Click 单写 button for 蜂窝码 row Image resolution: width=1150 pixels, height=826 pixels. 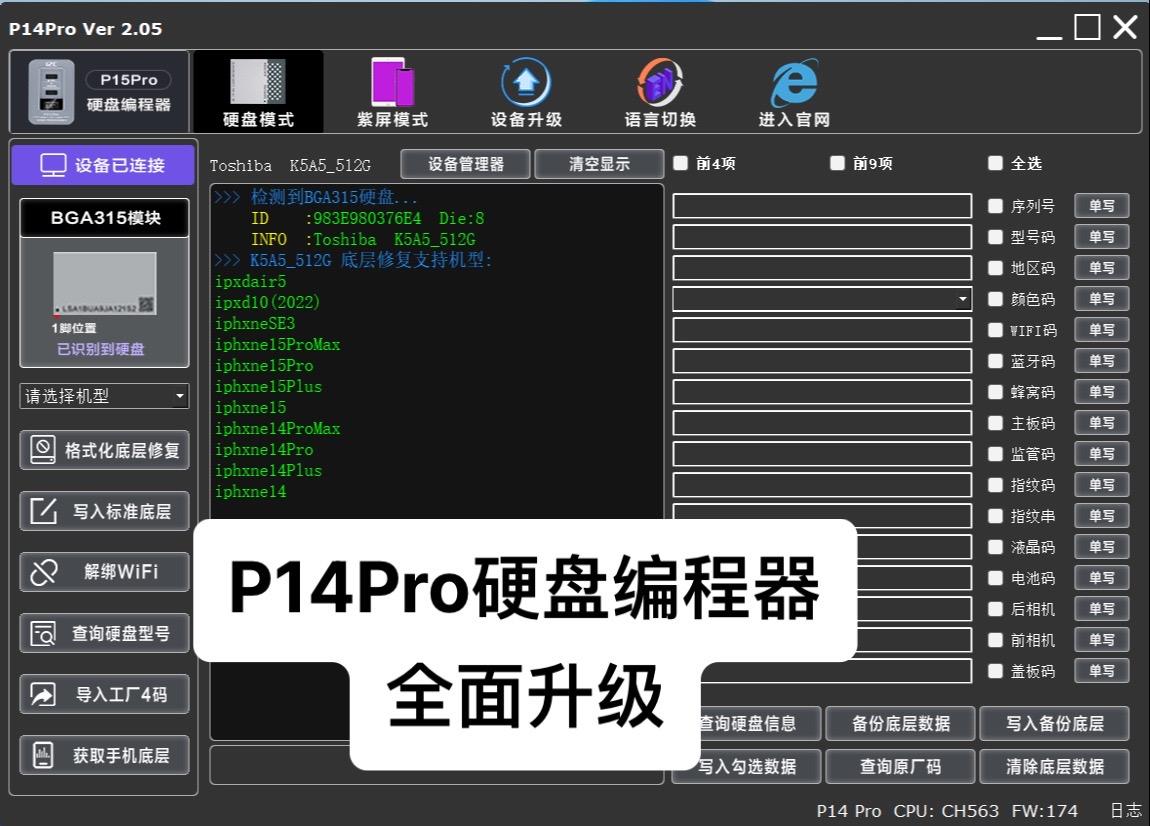point(1102,392)
